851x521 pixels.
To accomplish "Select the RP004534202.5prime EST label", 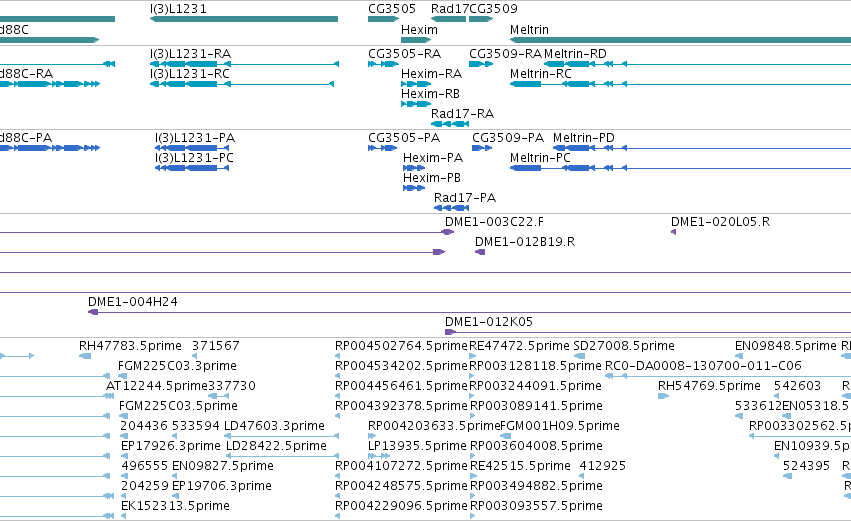I will pos(401,366).
